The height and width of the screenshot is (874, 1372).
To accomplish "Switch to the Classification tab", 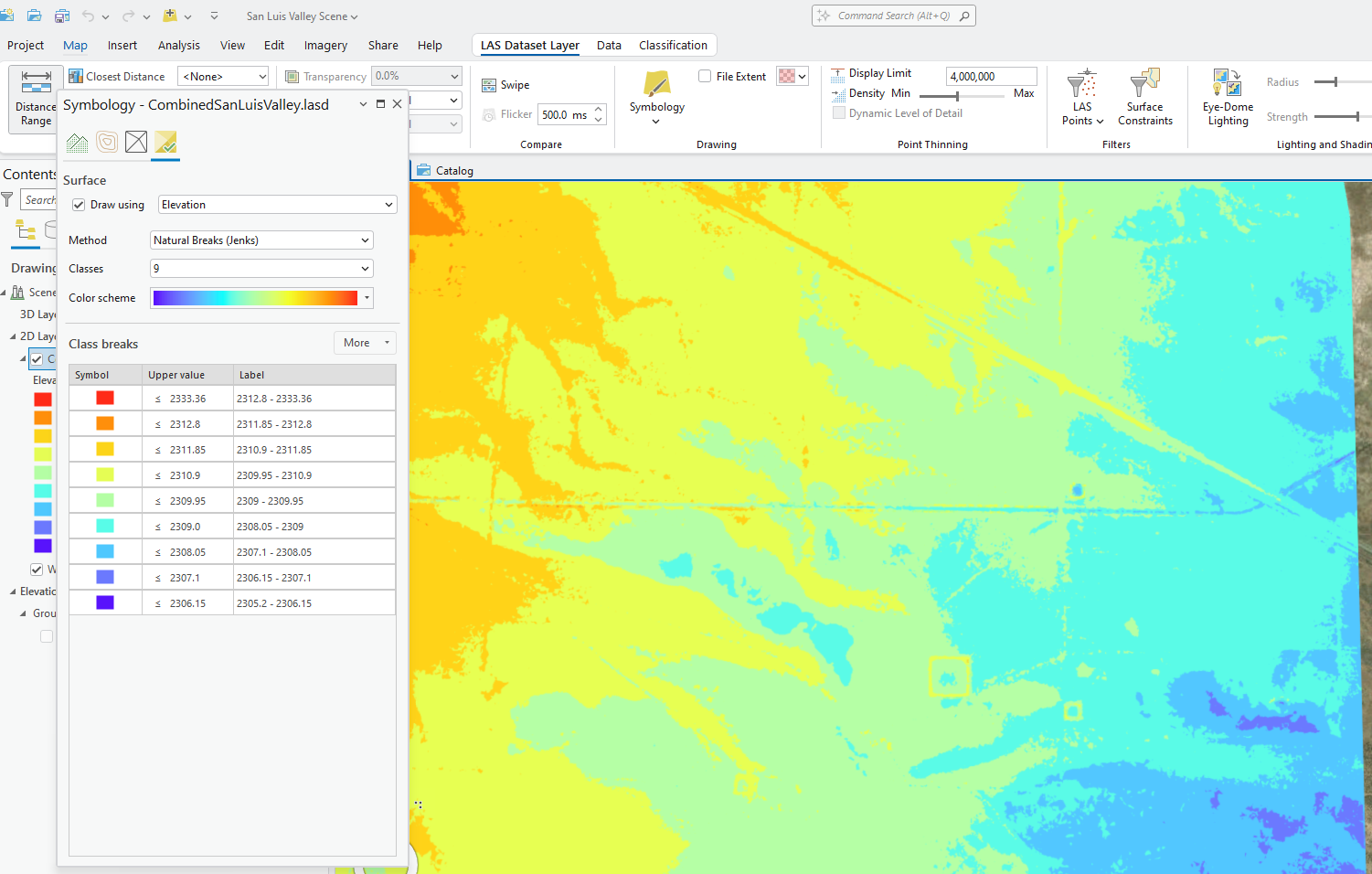I will click(x=673, y=46).
